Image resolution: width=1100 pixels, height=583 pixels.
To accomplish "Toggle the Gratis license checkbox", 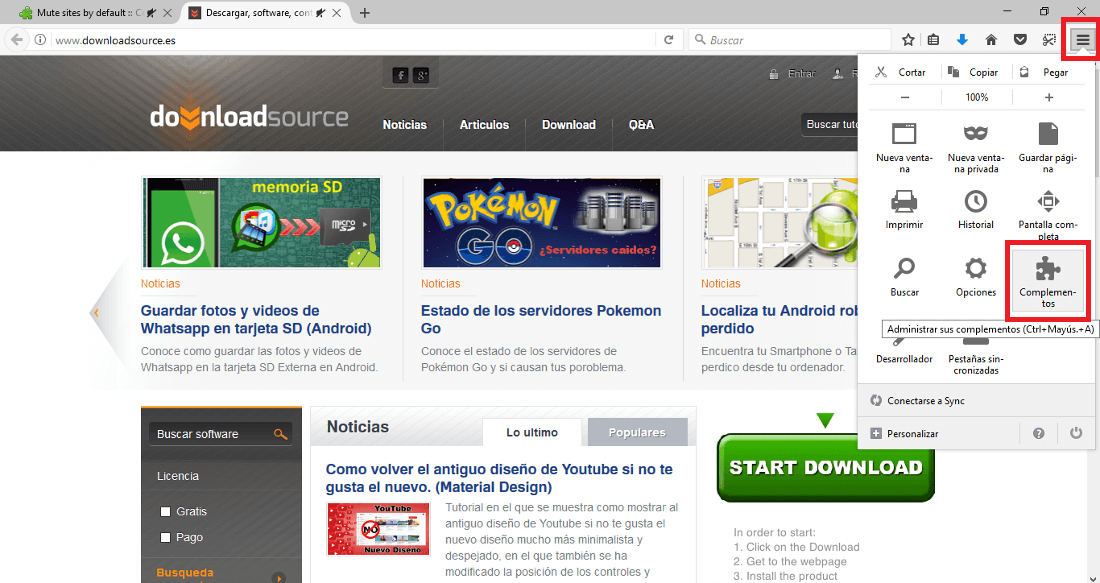I will point(166,511).
